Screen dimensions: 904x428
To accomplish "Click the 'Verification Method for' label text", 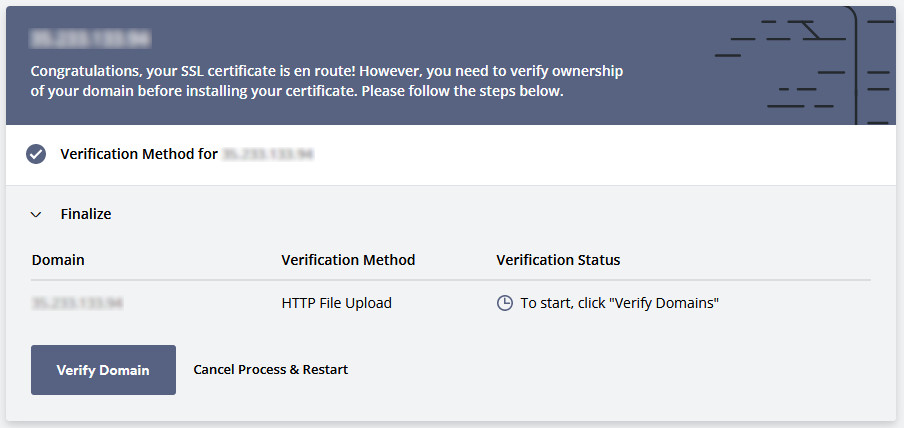I will click(139, 154).
